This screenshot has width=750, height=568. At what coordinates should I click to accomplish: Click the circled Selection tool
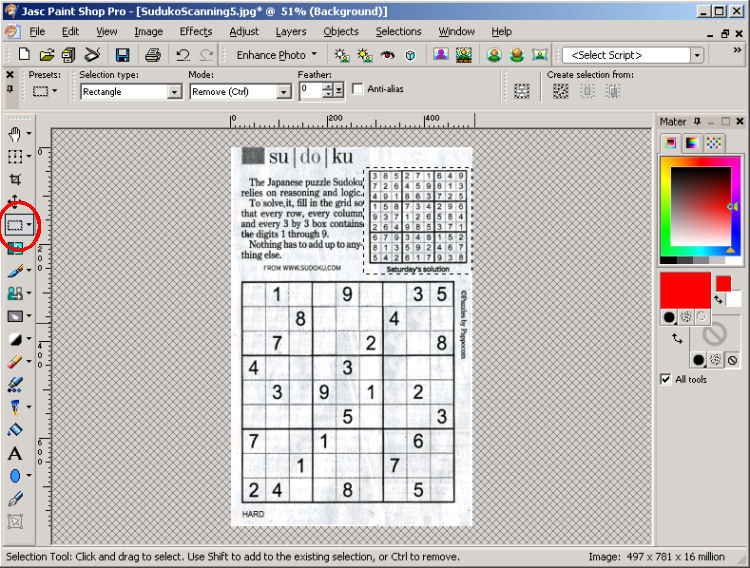(x=15, y=225)
